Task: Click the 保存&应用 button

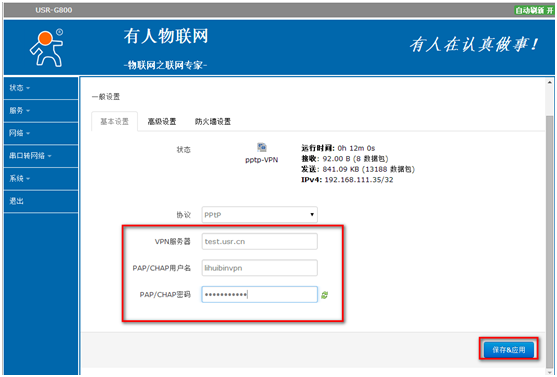Action: coord(509,350)
